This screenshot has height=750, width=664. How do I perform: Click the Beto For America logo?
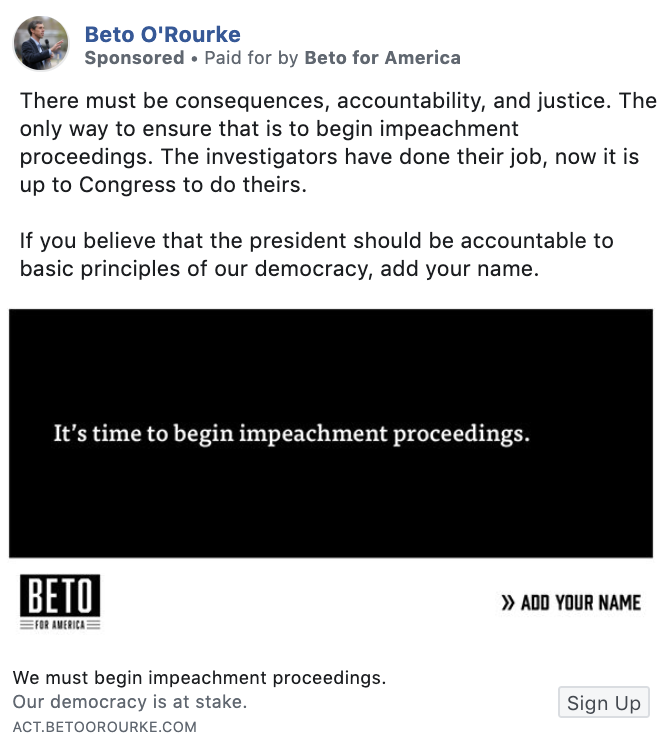60,602
